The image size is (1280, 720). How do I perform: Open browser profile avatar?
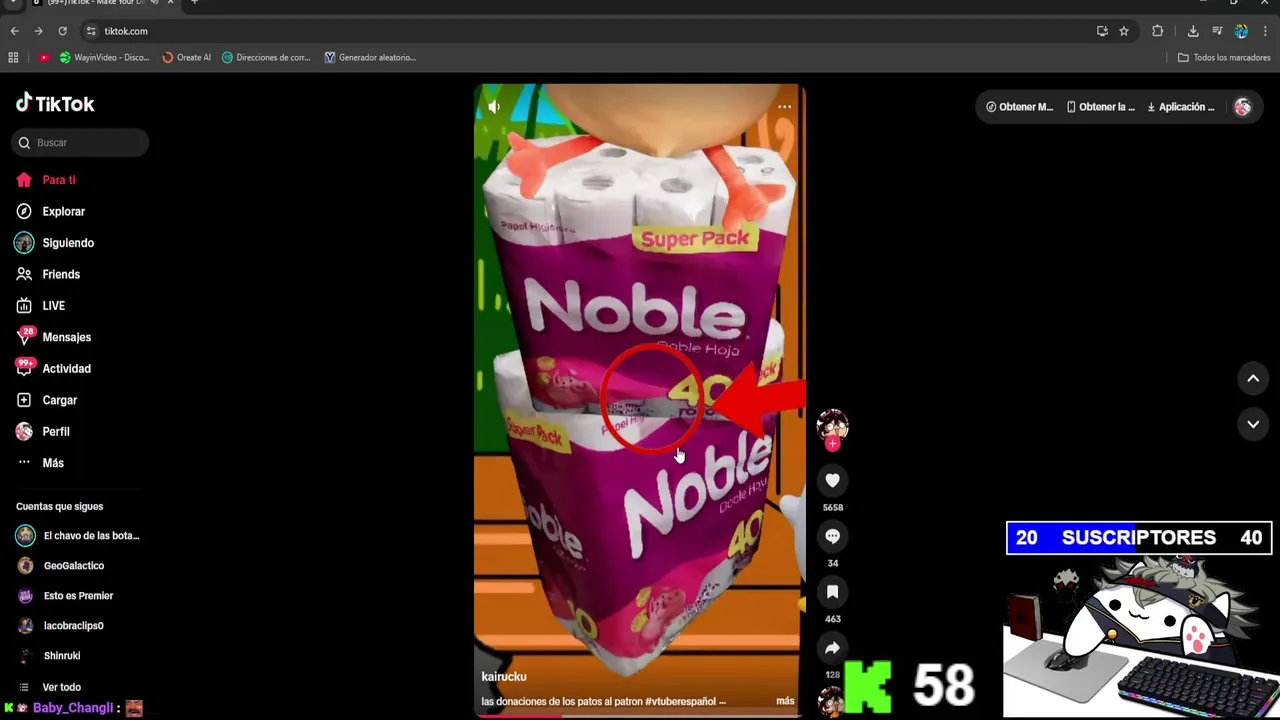(1241, 31)
